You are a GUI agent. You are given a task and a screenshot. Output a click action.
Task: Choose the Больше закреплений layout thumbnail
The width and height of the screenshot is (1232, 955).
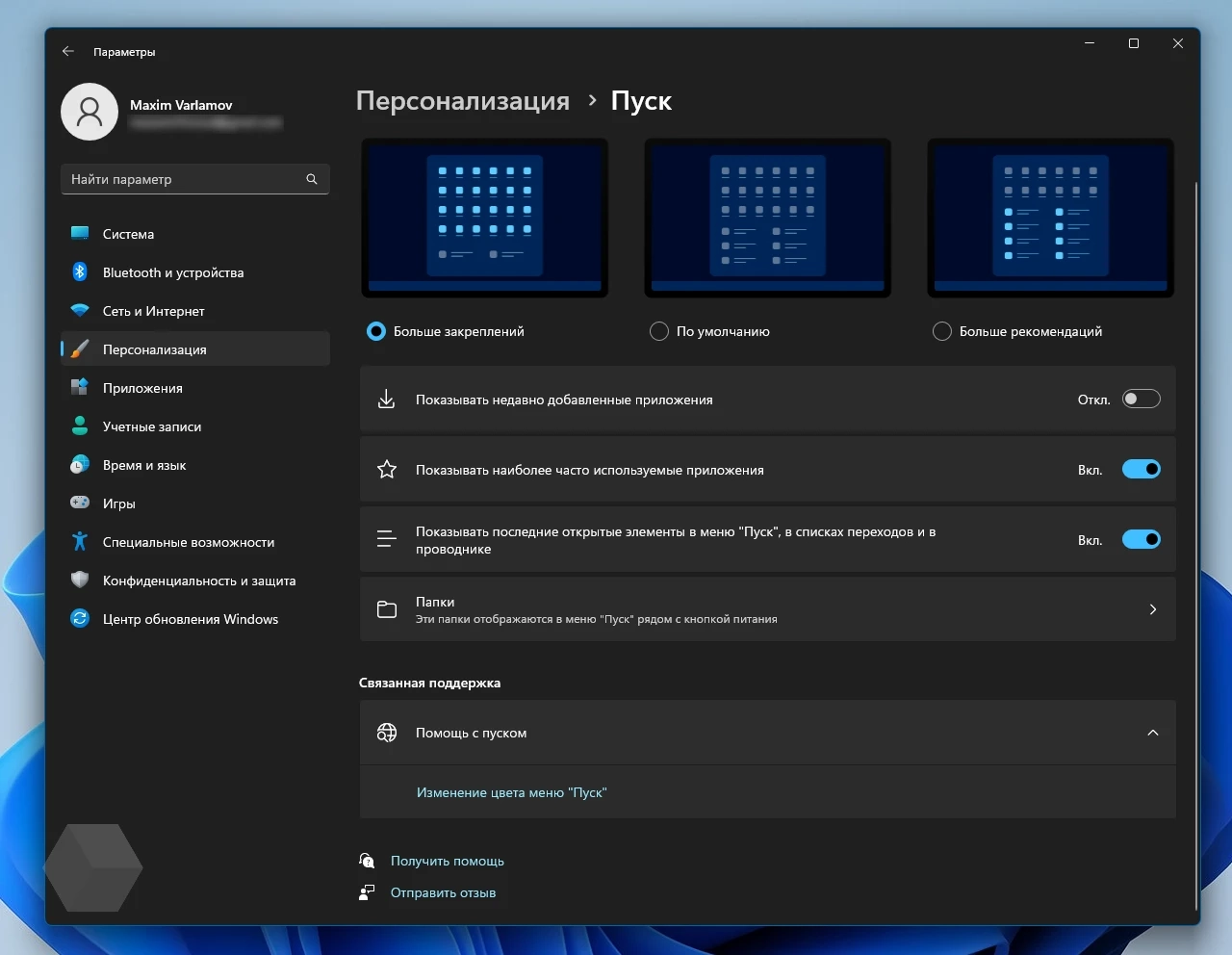point(485,219)
